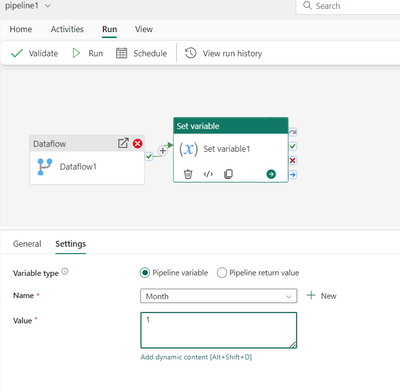Switch to the General tab
This screenshot has height=392, width=400.
[27, 244]
